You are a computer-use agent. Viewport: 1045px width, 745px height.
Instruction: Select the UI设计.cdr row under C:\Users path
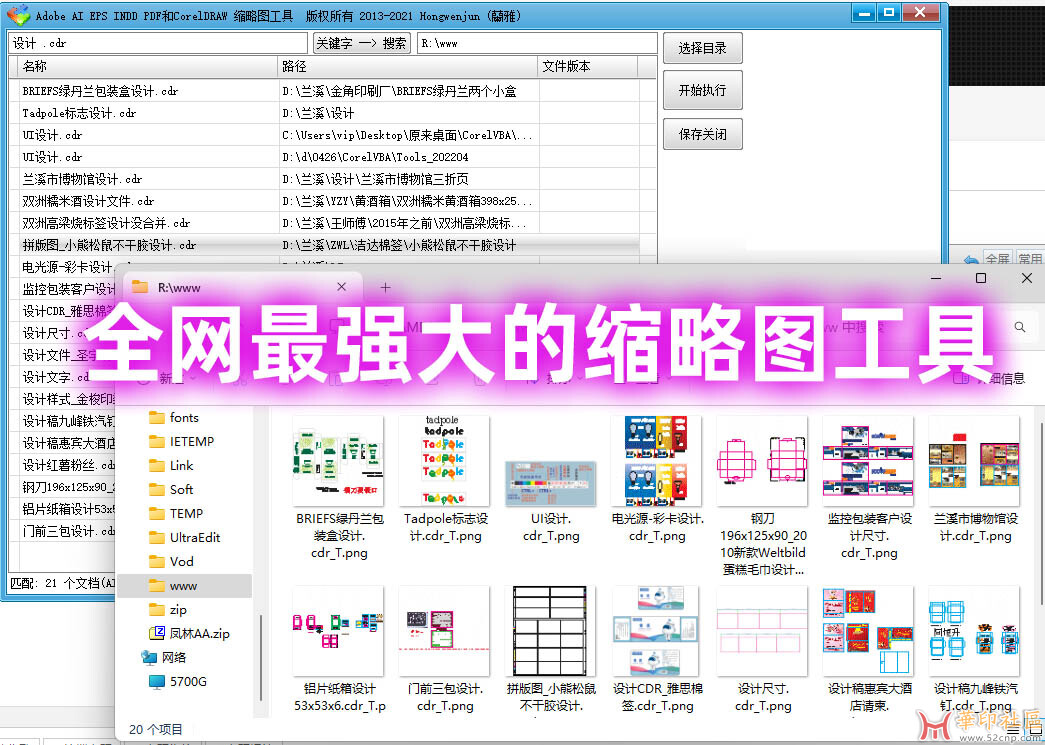pos(324,135)
